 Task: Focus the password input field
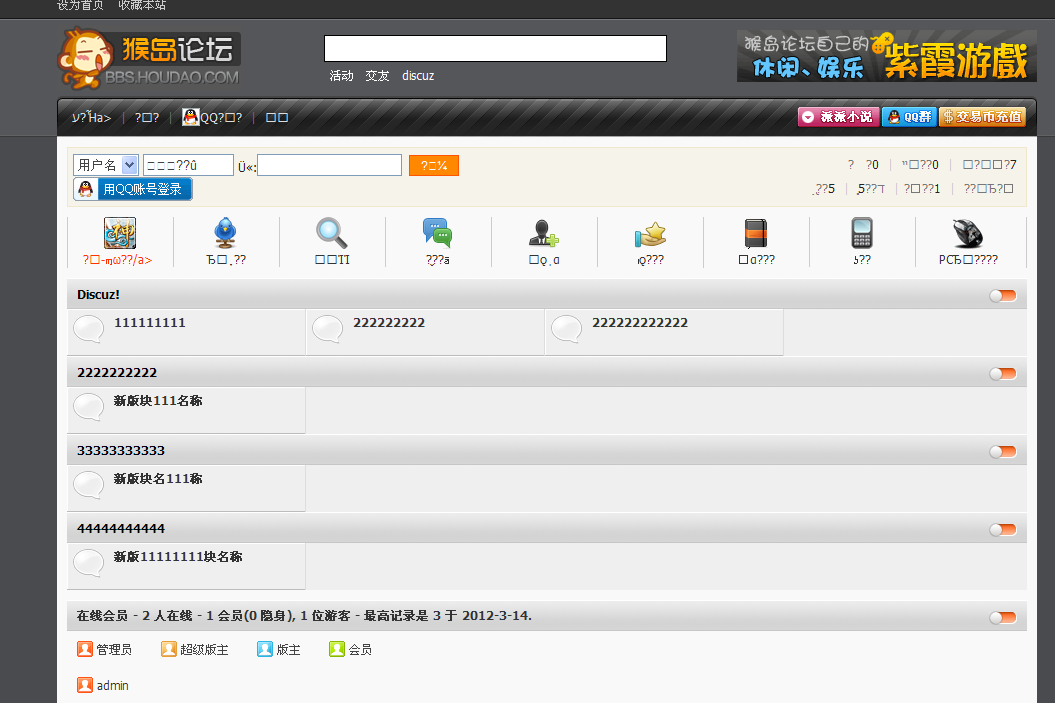(330, 165)
